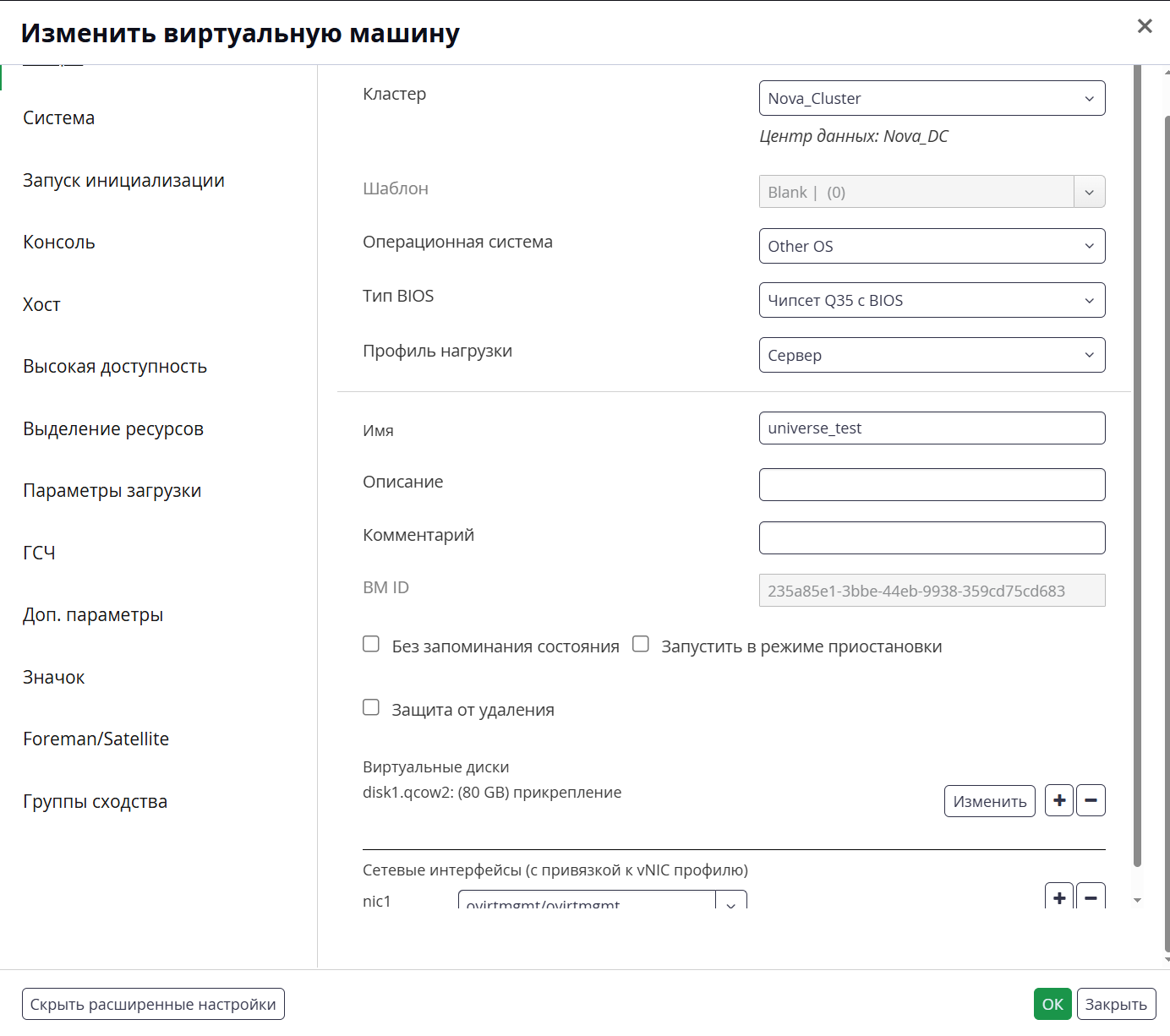Screen dimensions: 1170x1036
Task: Open the Cluster dropdown Nova_Cluster
Action: [x=932, y=98]
